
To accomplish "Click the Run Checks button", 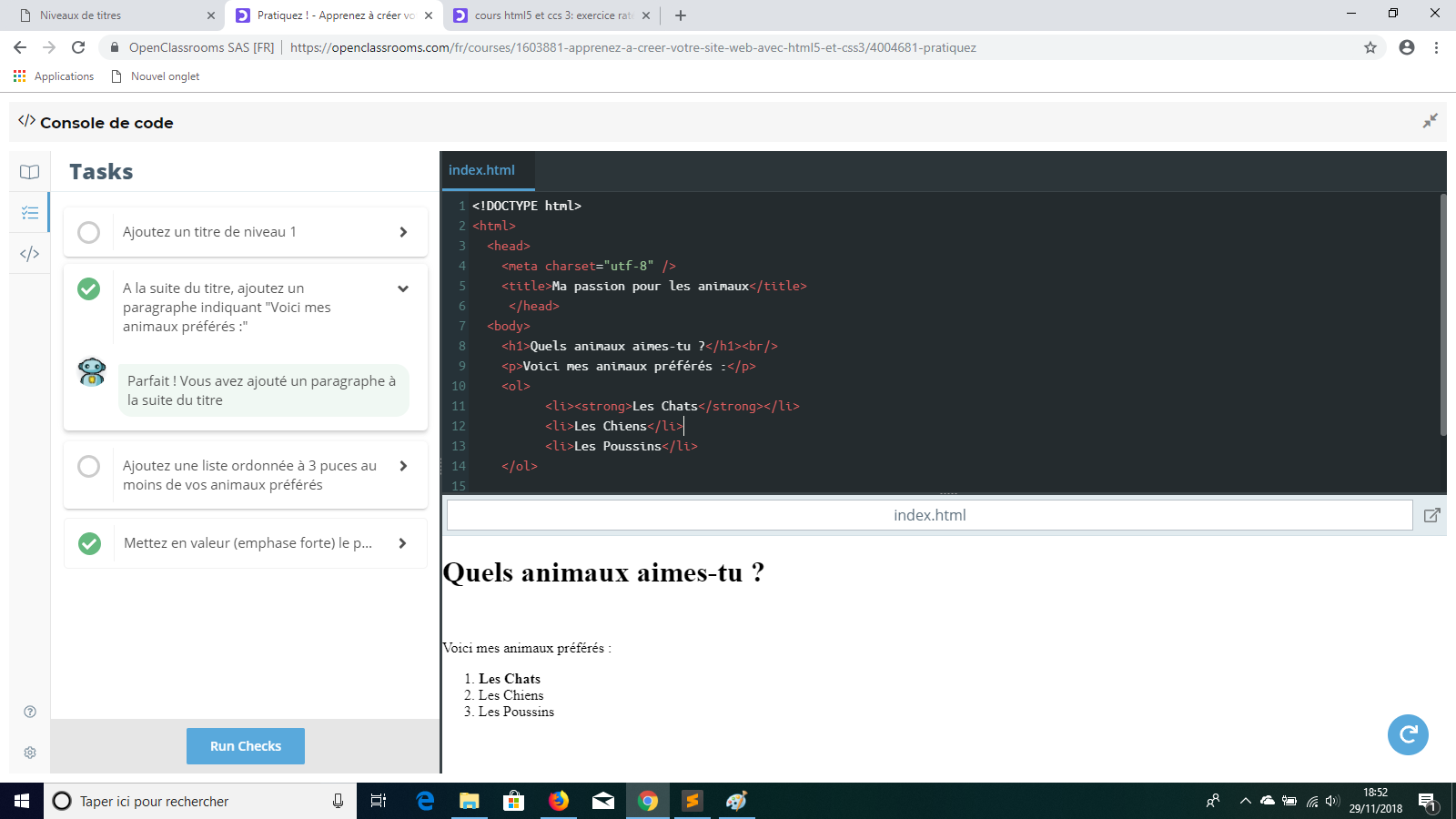I will click(244, 745).
